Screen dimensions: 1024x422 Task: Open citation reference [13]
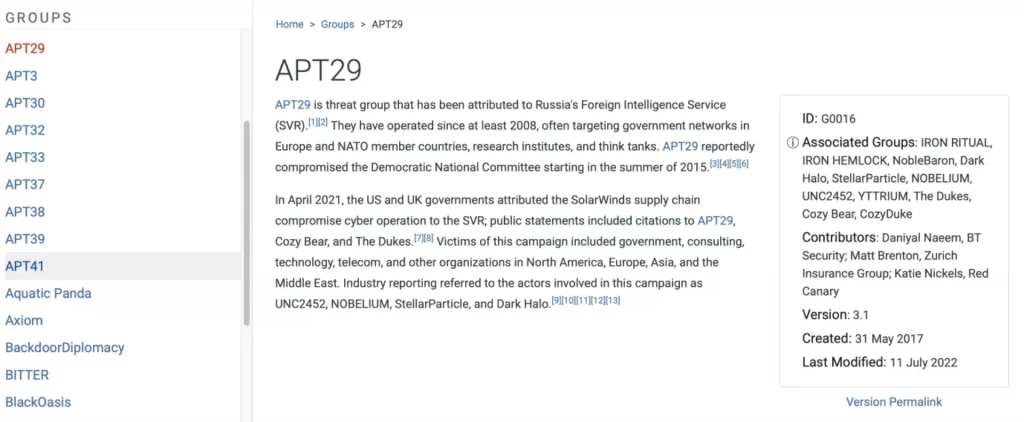tap(613, 300)
